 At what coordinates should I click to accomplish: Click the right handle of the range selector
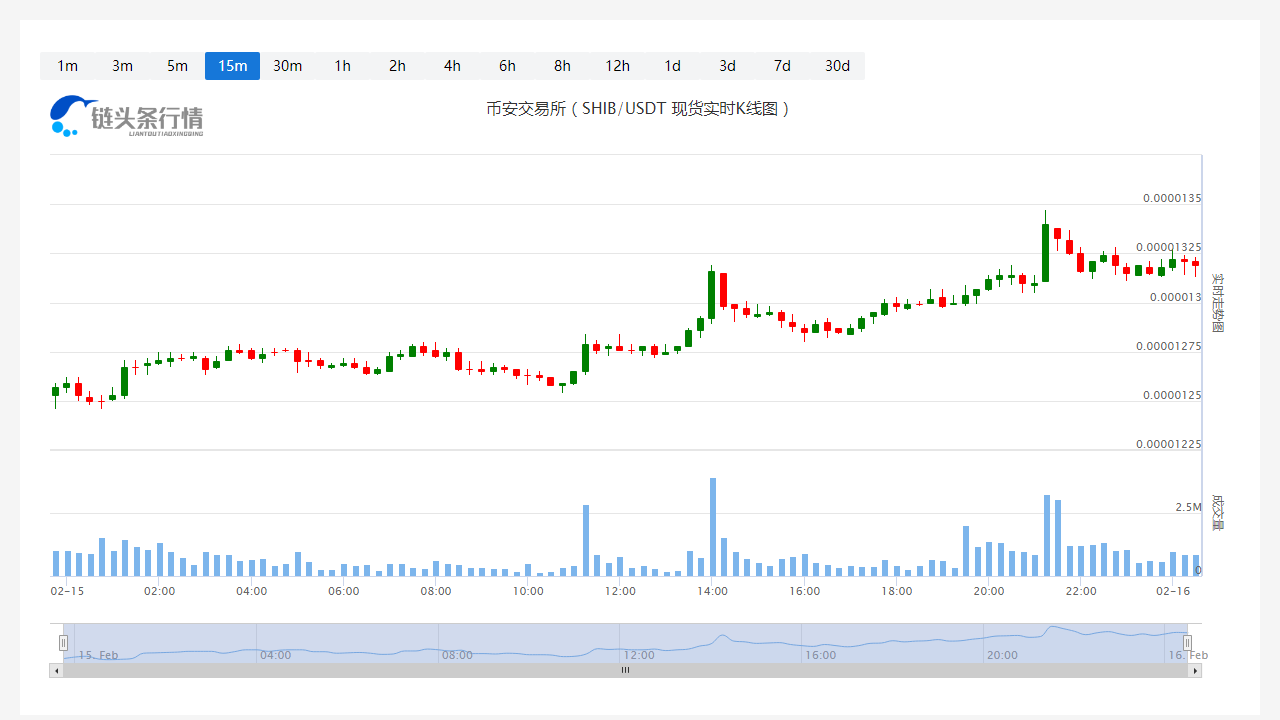tap(1187, 642)
